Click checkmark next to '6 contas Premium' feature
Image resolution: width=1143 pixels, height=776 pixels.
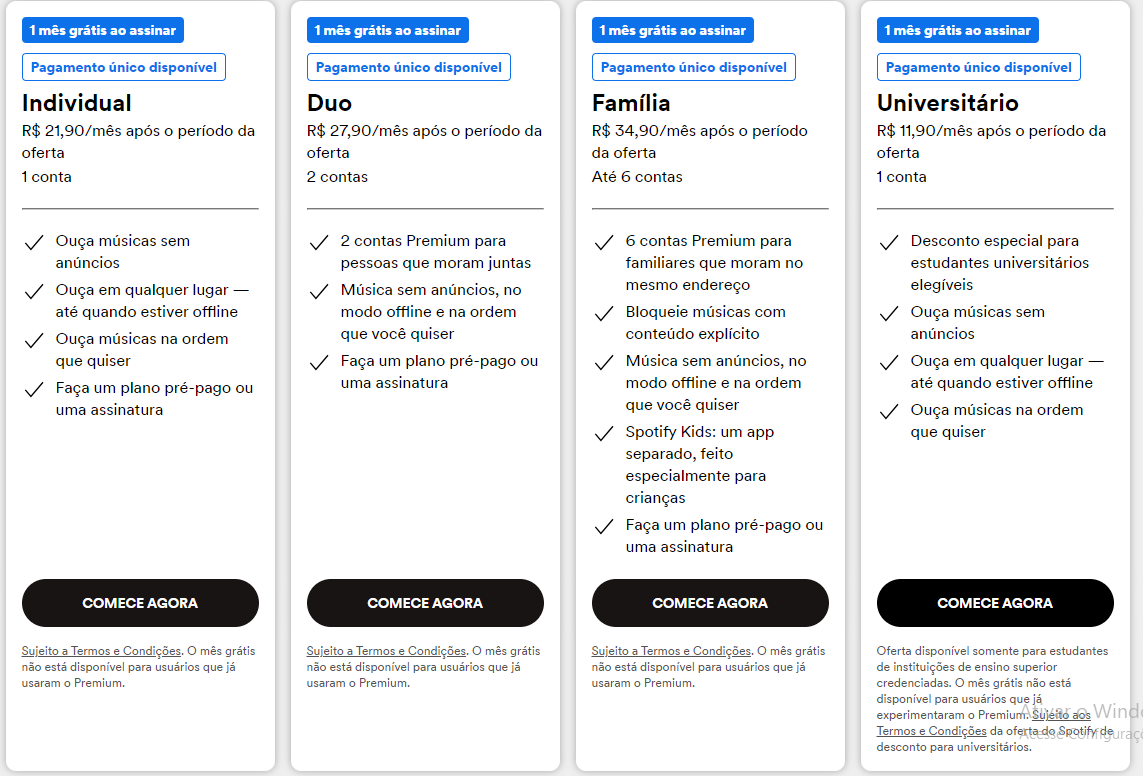point(604,242)
